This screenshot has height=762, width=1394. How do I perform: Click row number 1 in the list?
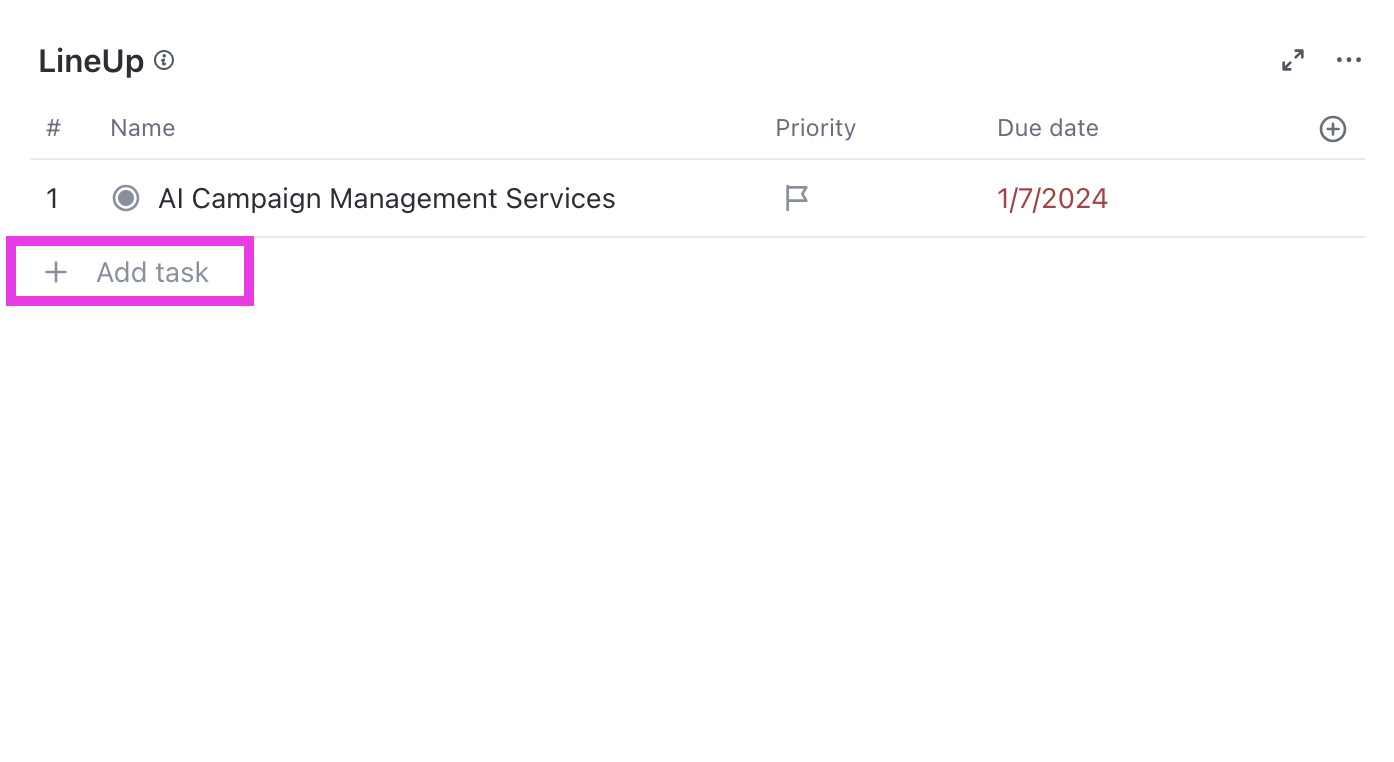click(53, 198)
